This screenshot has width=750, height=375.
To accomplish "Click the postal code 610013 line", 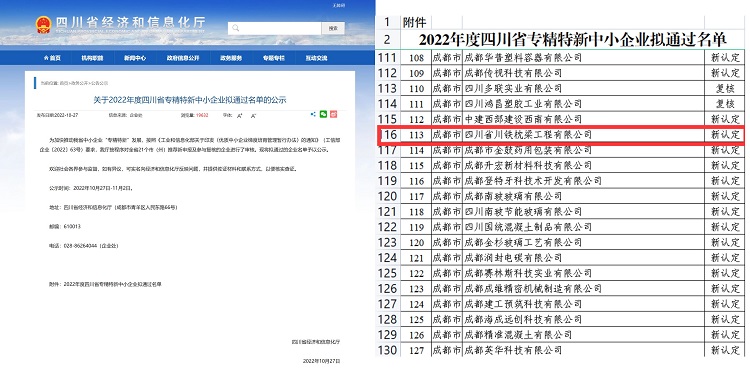I will (x=65, y=227).
